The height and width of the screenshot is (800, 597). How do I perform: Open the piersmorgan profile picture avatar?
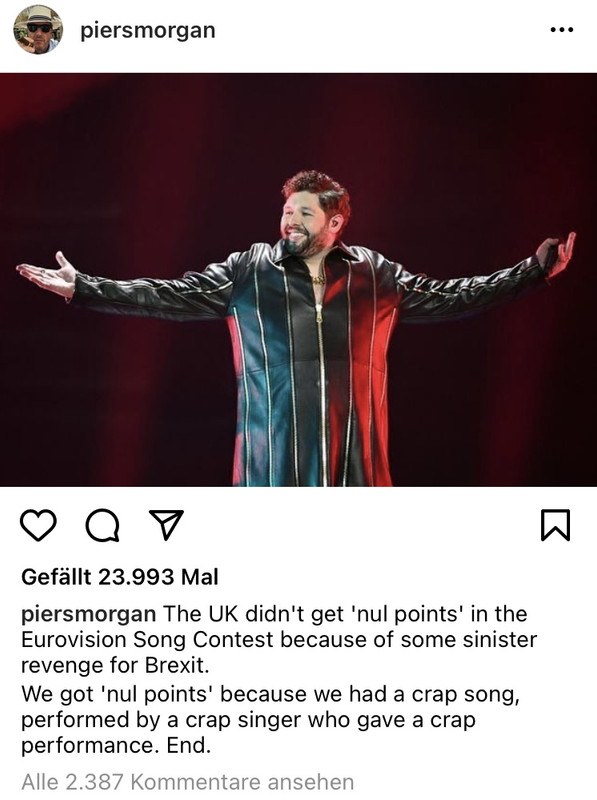tap(38, 30)
